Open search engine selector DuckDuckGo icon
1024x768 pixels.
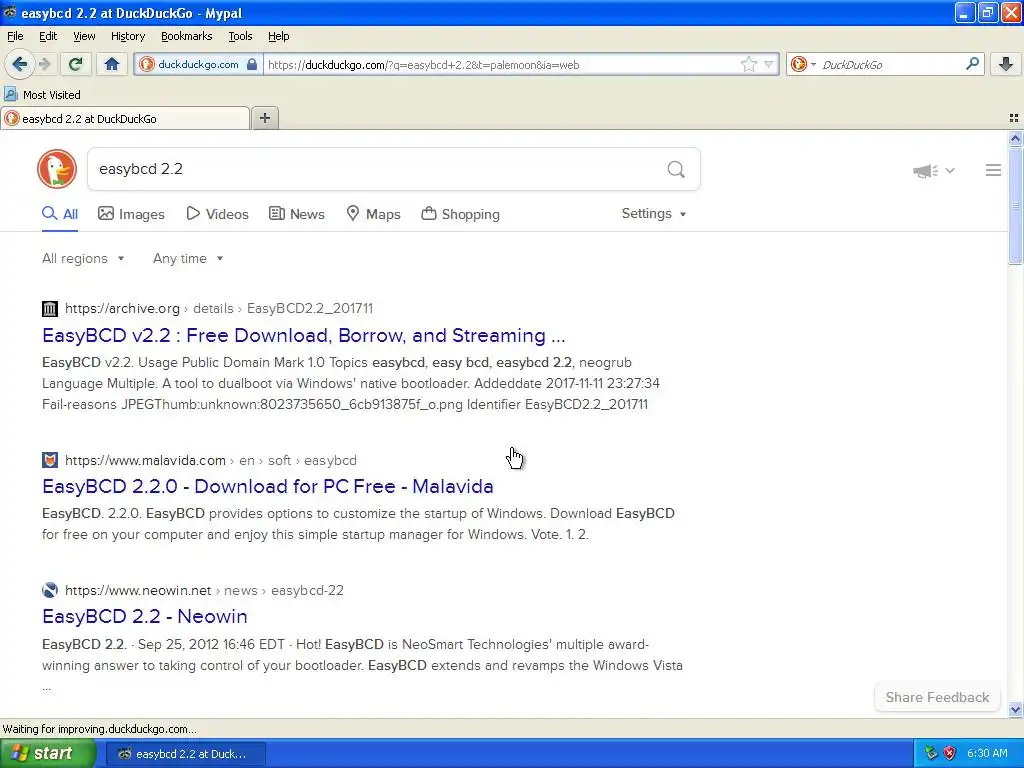point(802,64)
